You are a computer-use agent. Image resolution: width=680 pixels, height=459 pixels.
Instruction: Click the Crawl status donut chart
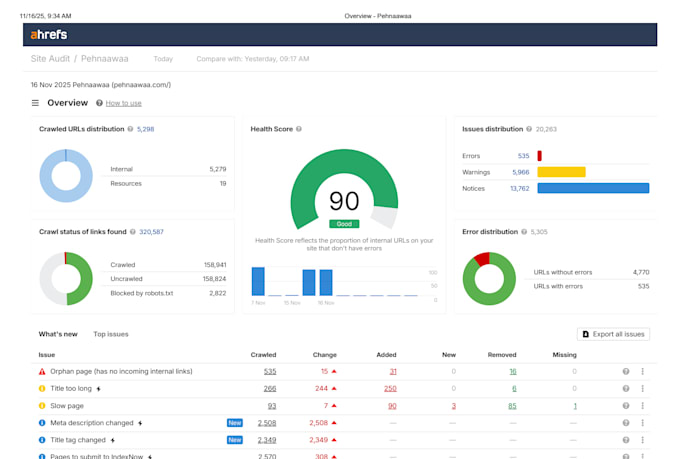pos(66,279)
